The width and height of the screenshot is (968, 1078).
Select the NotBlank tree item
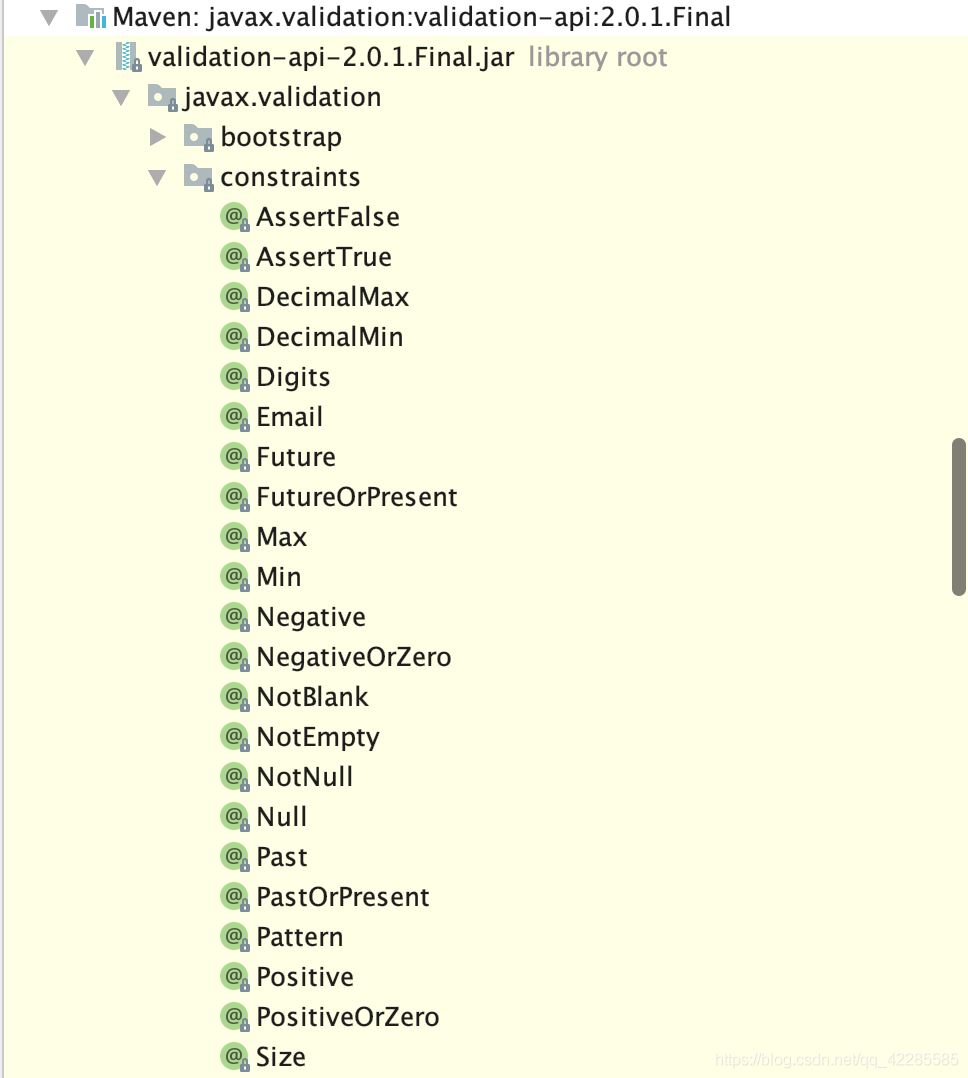click(x=312, y=696)
